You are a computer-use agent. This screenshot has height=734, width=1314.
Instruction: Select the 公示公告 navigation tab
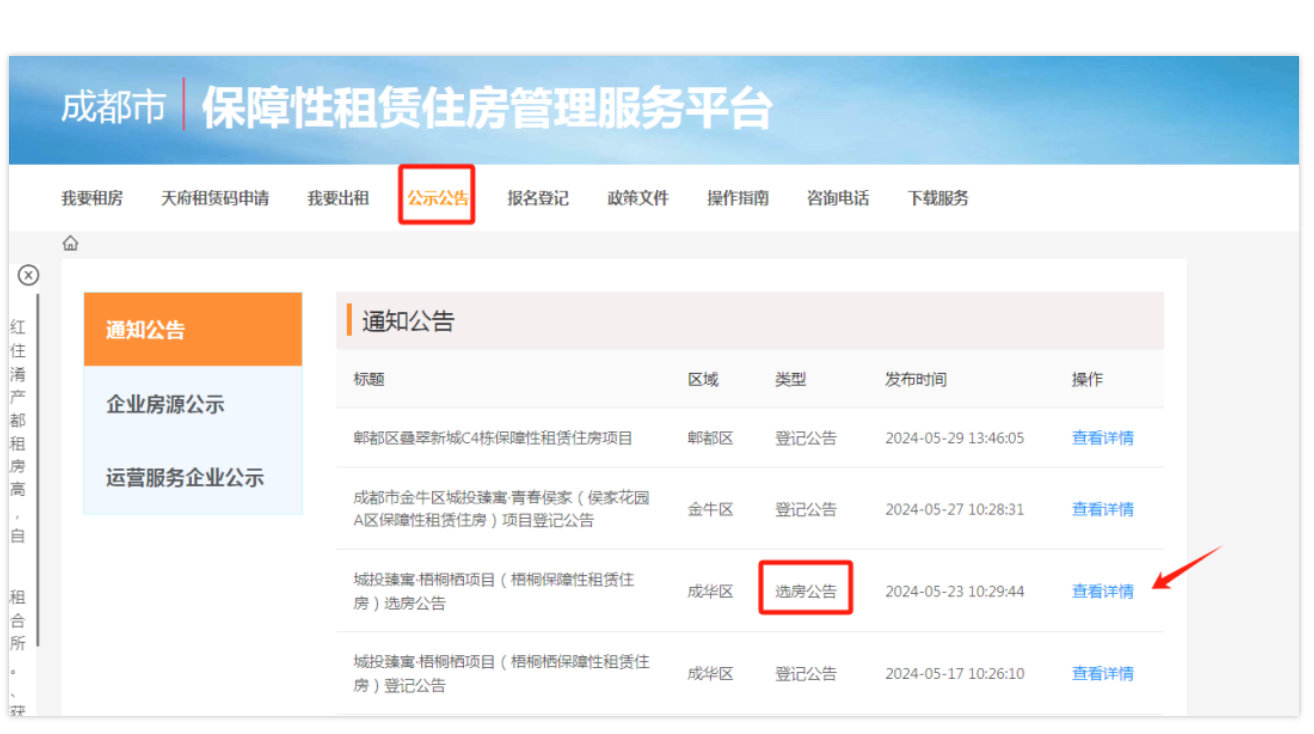(x=437, y=198)
